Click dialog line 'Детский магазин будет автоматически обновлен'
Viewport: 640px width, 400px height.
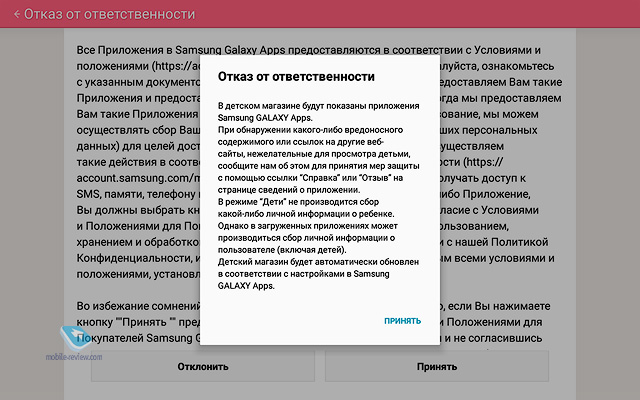318,262
